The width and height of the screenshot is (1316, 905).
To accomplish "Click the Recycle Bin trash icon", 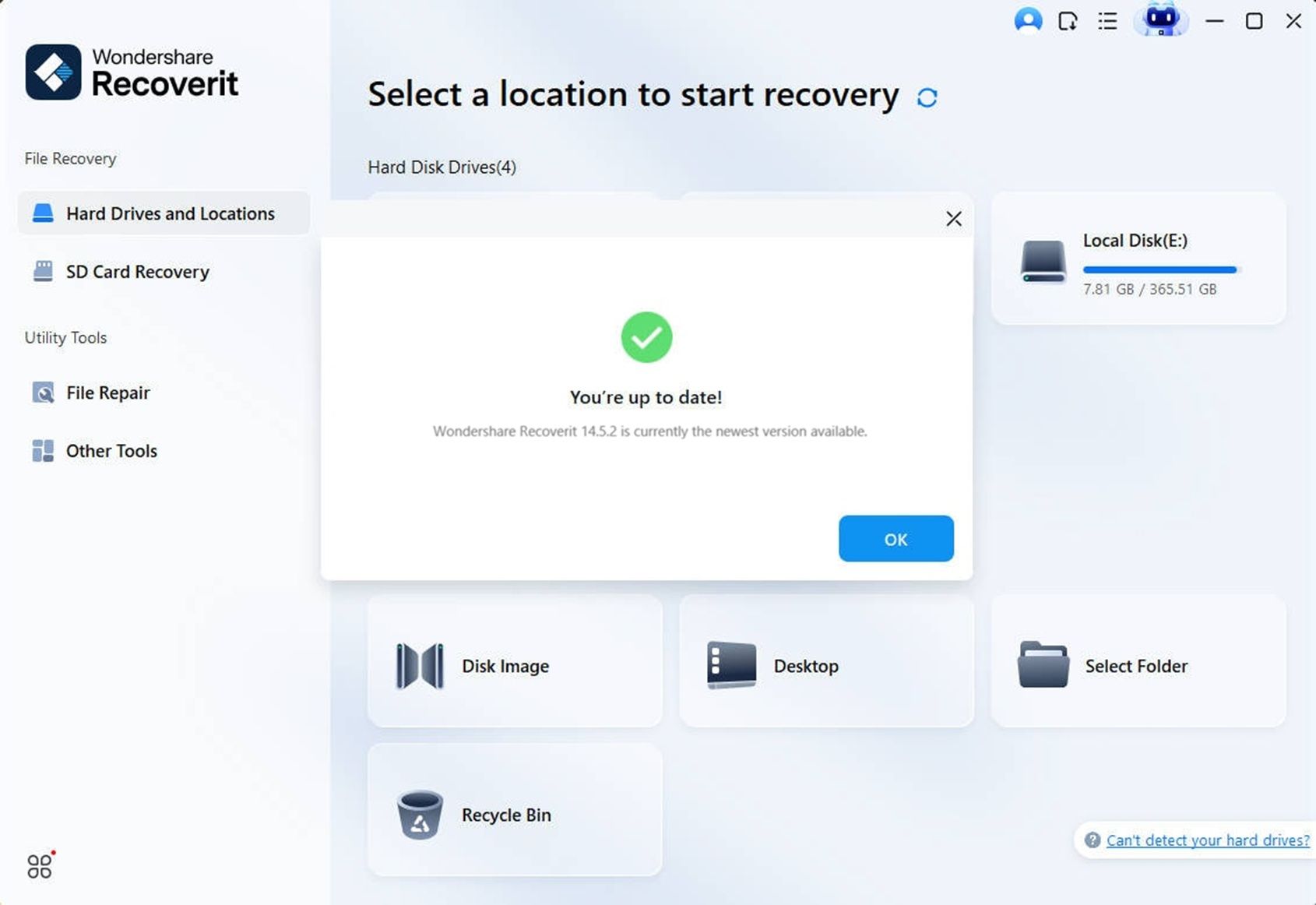I will [x=420, y=815].
